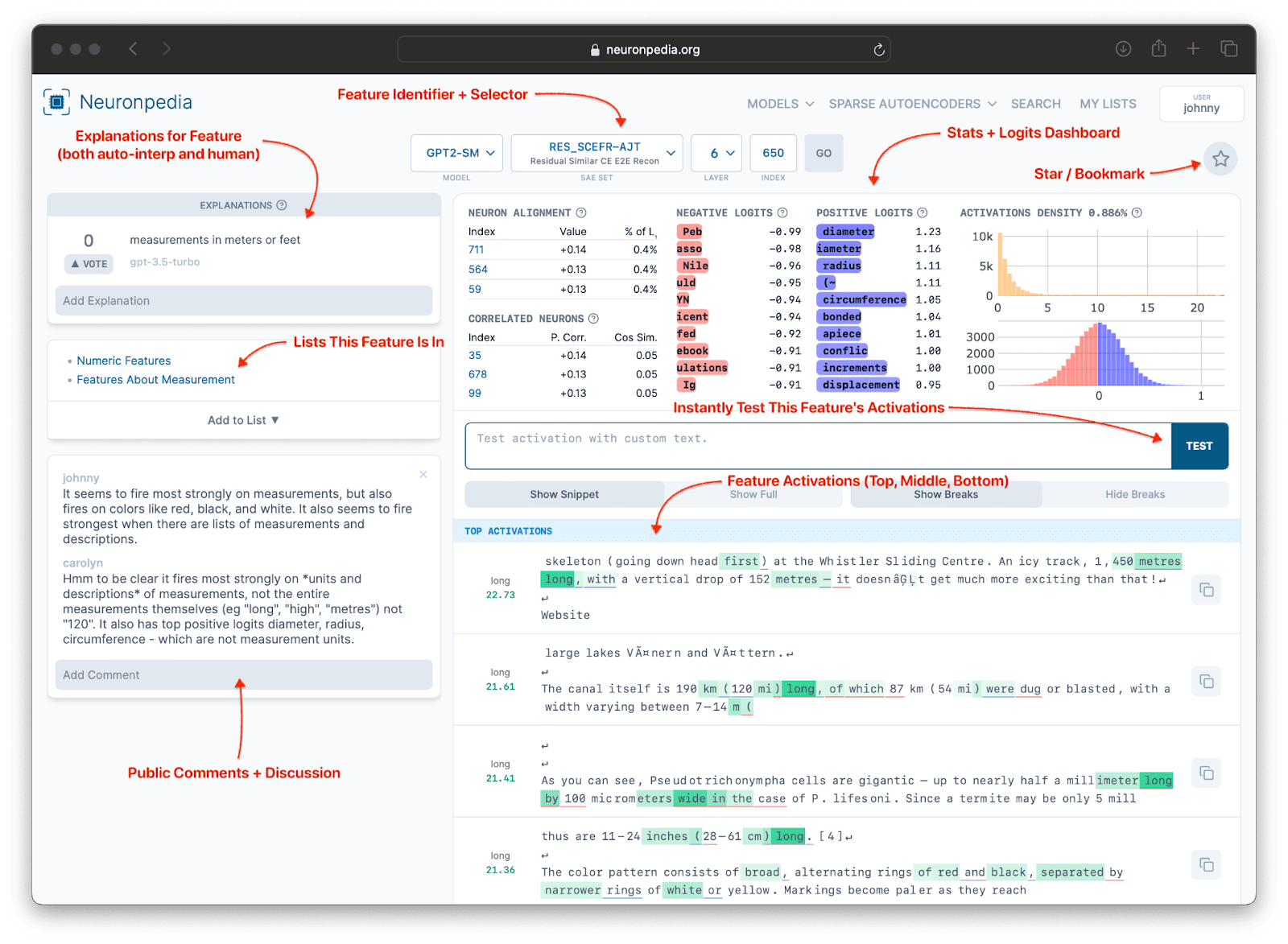Viewport: 1288px width, 944px height.
Task: Click the TEST button
Action: click(1199, 446)
